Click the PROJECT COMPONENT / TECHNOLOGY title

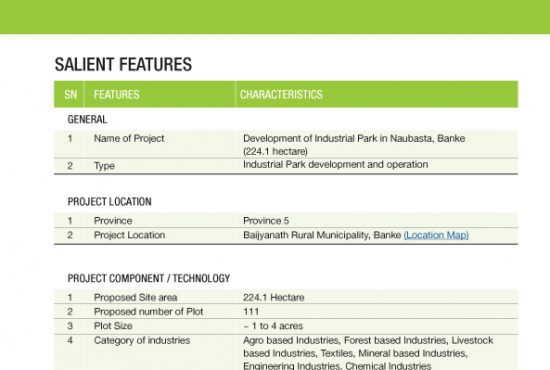(x=149, y=278)
